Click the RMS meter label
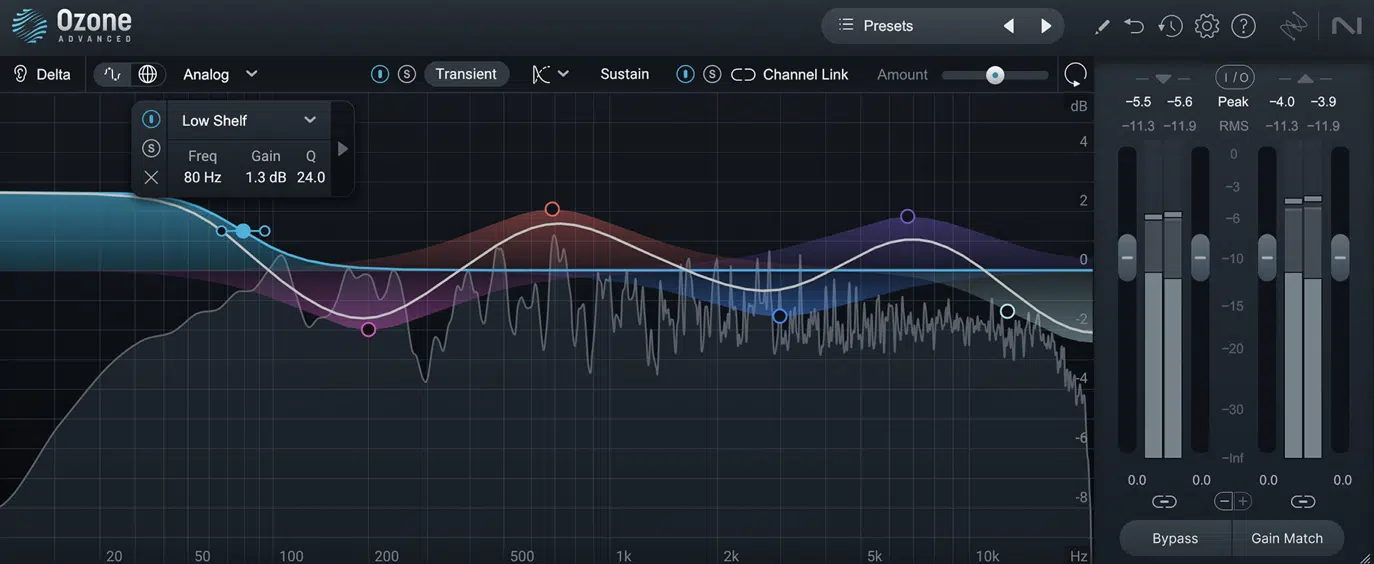The image size is (1374, 564). click(x=1234, y=126)
